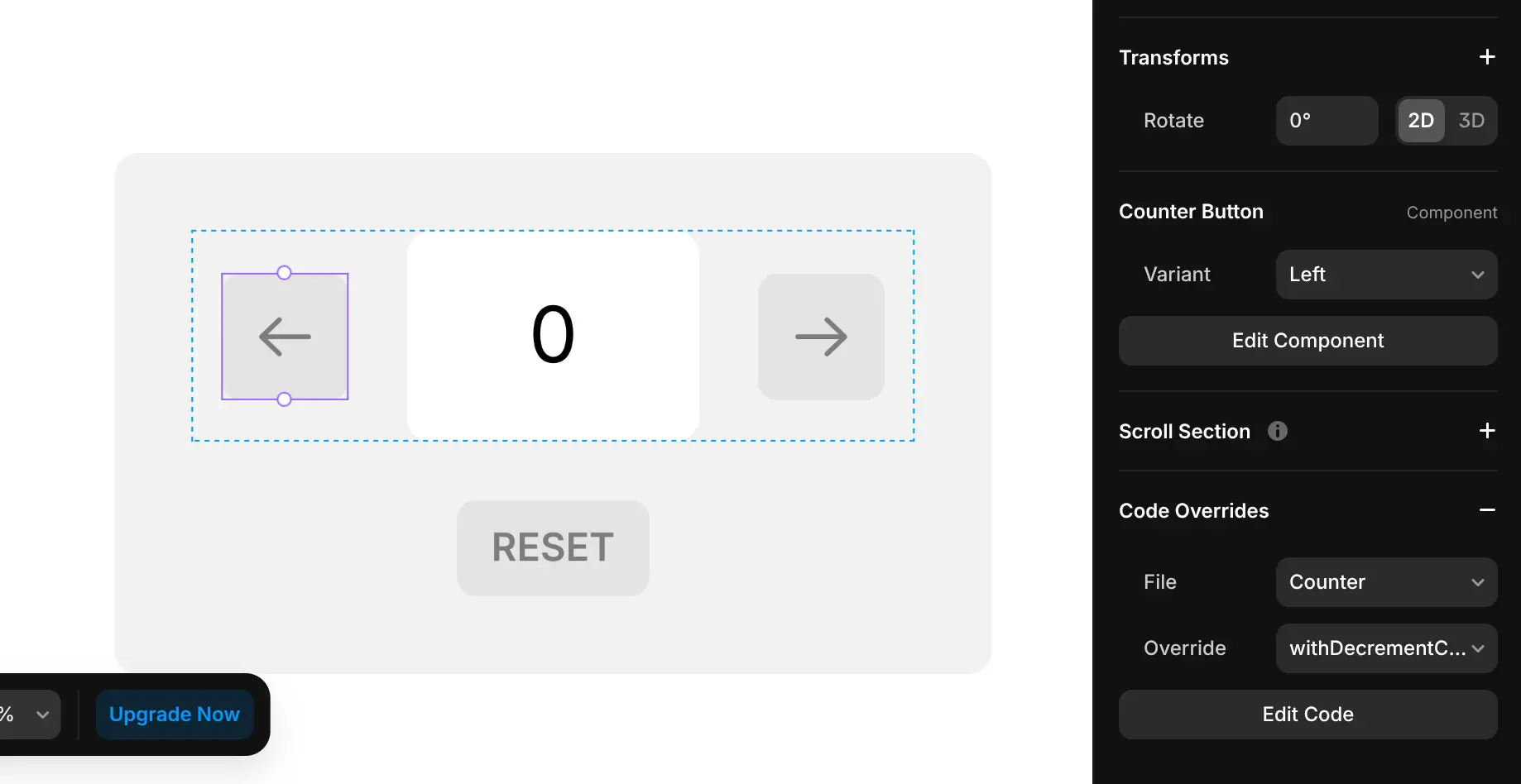Image resolution: width=1521 pixels, height=784 pixels.
Task: Add a new transform with plus icon
Action: [x=1487, y=57]
